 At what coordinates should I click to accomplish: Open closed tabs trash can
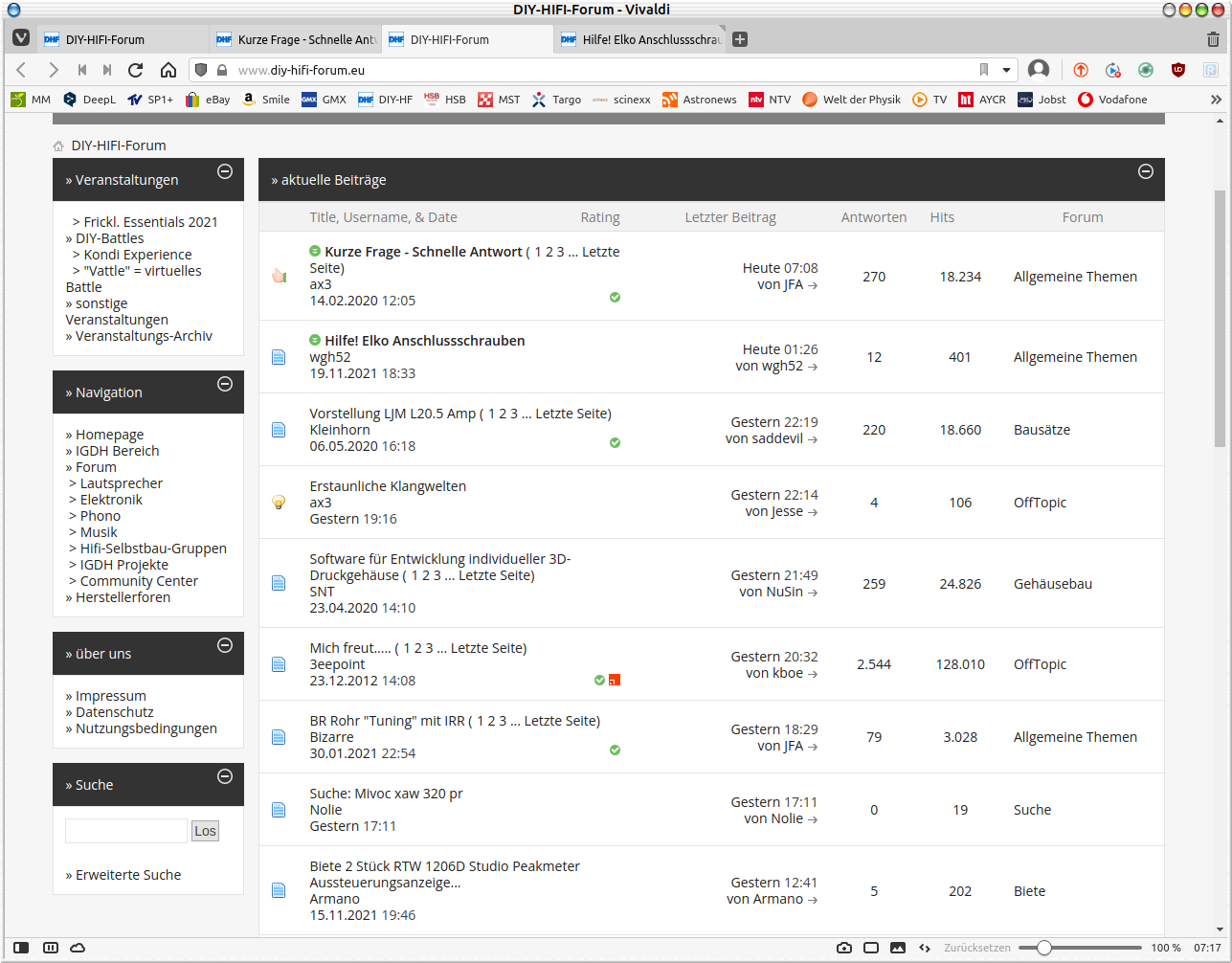click(x=1213, y=39)
